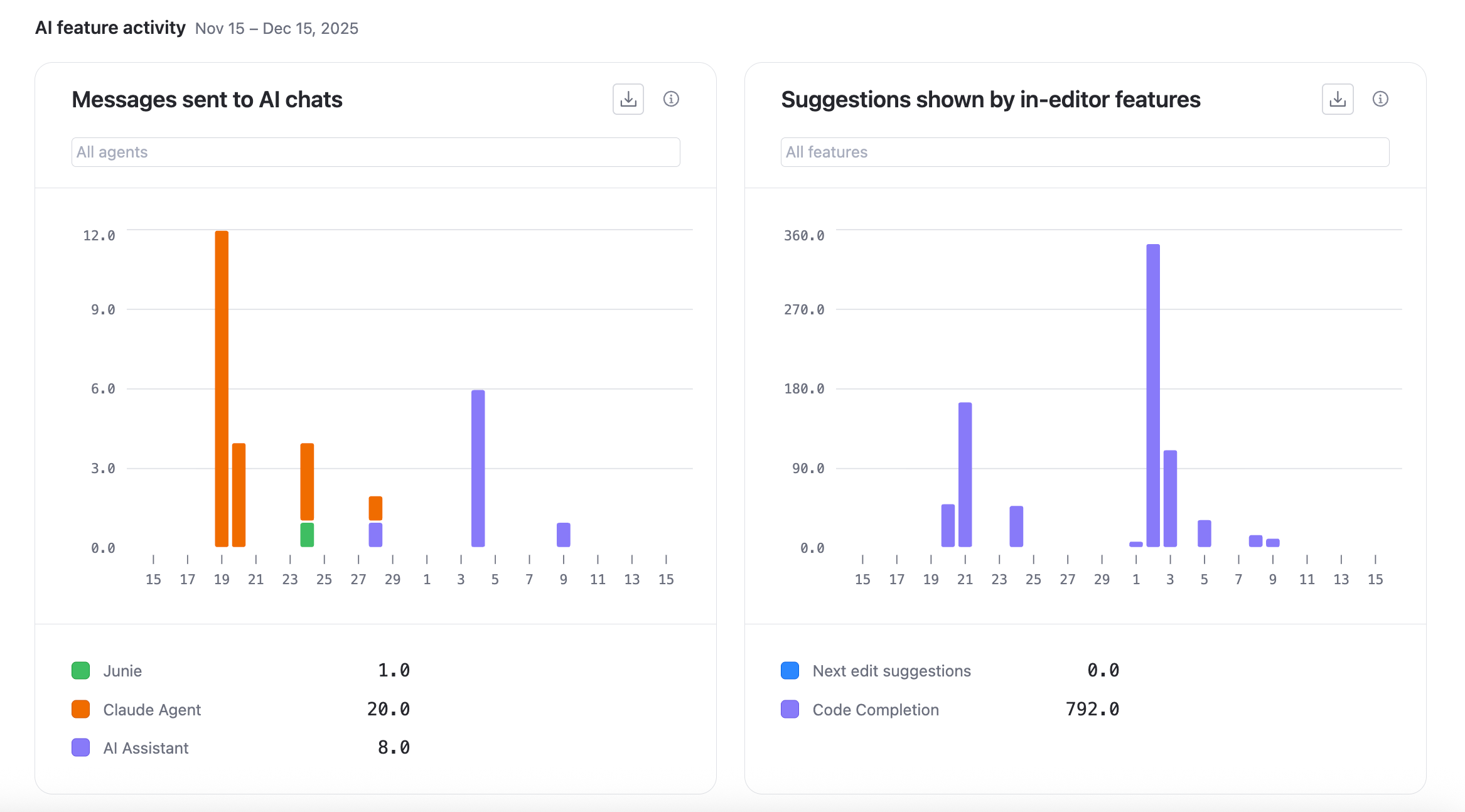This screenshot has width=1465, height=812.
Task: Open the All features filter selector
Action: tap(1085, 151)
